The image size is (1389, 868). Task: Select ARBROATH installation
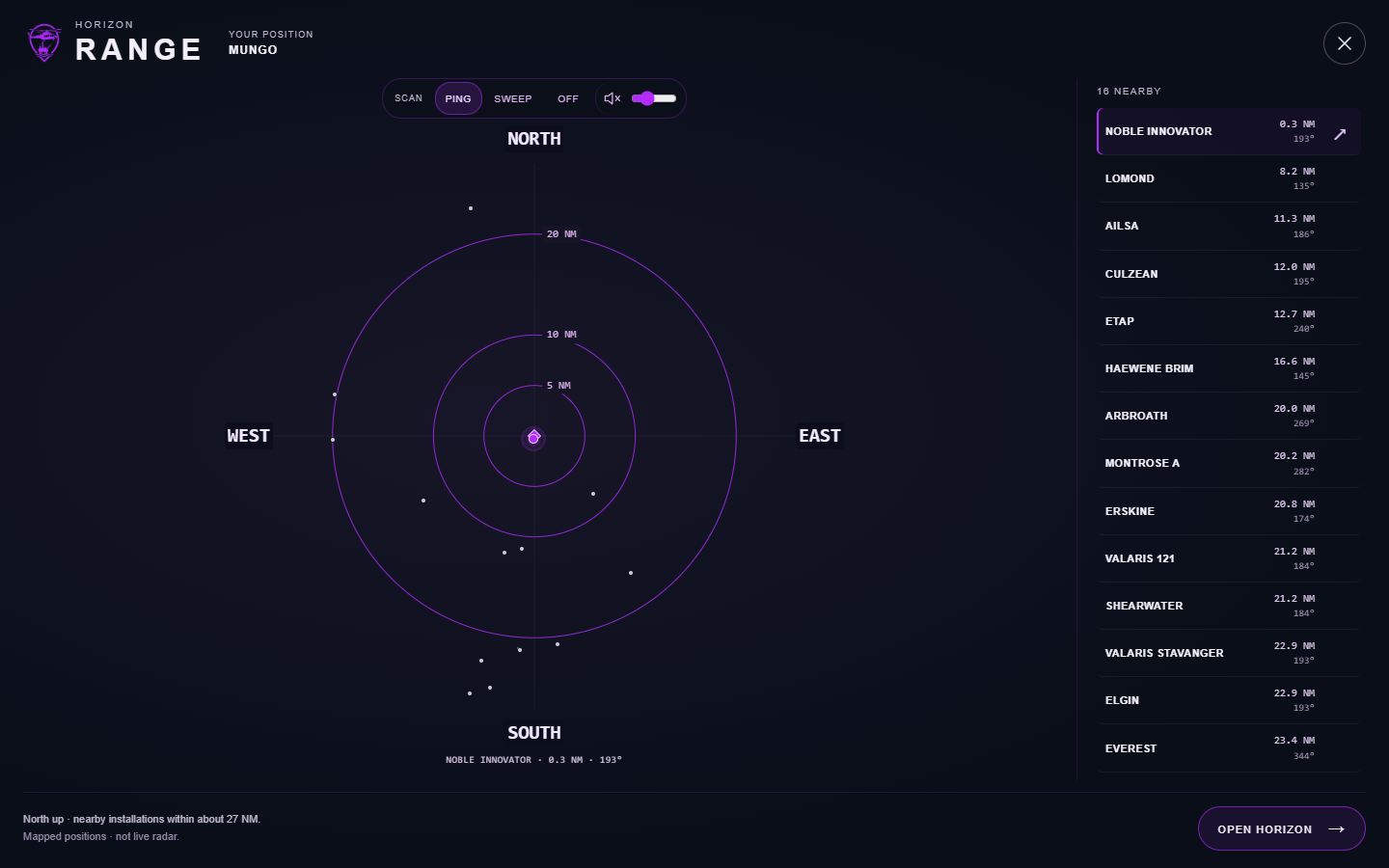(x=1229, y=416)
